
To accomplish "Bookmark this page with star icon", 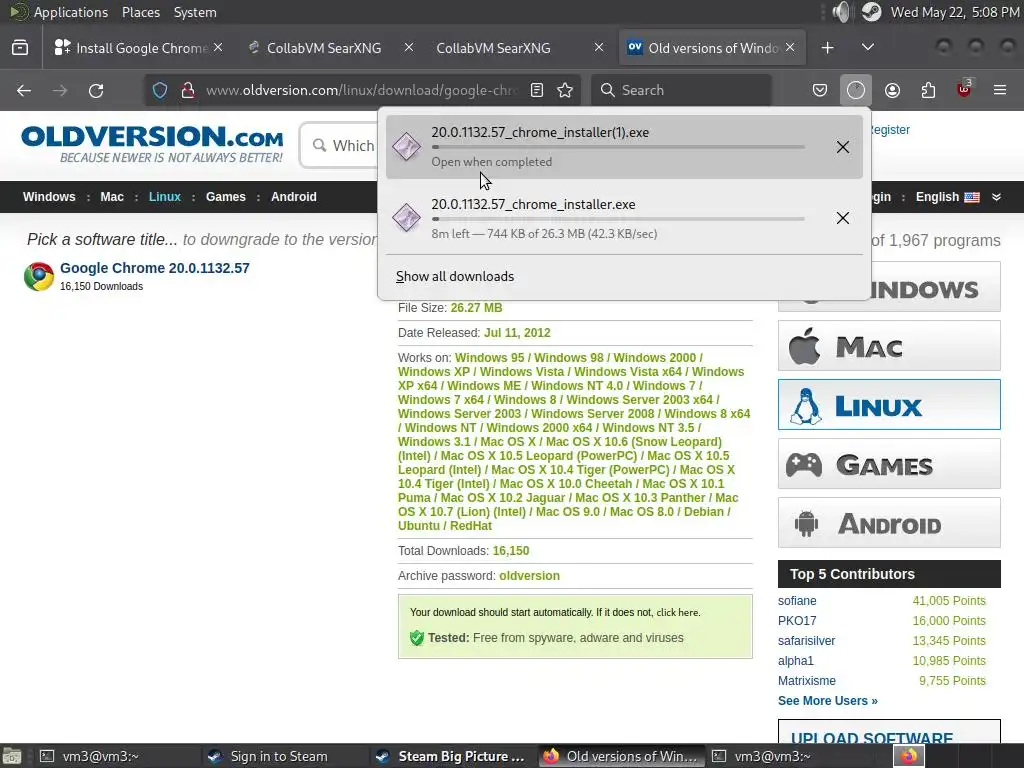I will (565, 90).
